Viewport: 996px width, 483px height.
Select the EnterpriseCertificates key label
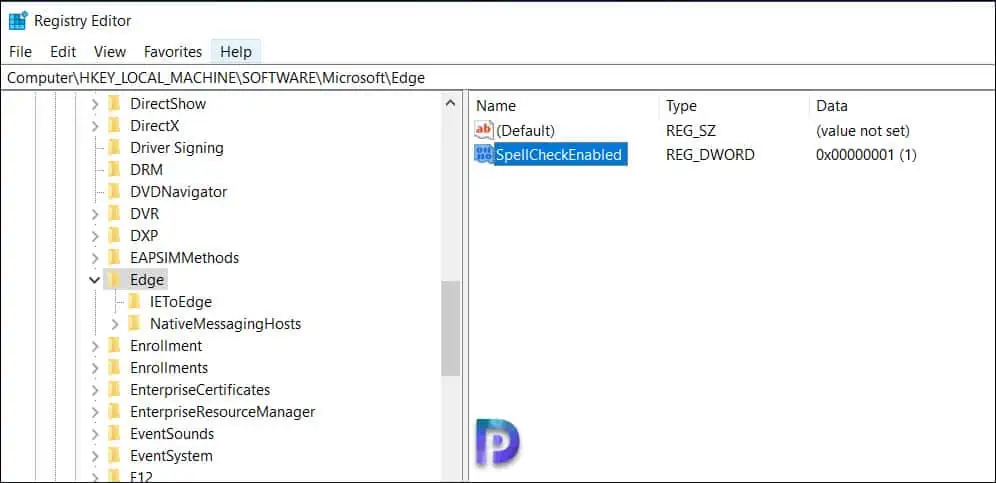pyautogui.click(x=200, y=390)
